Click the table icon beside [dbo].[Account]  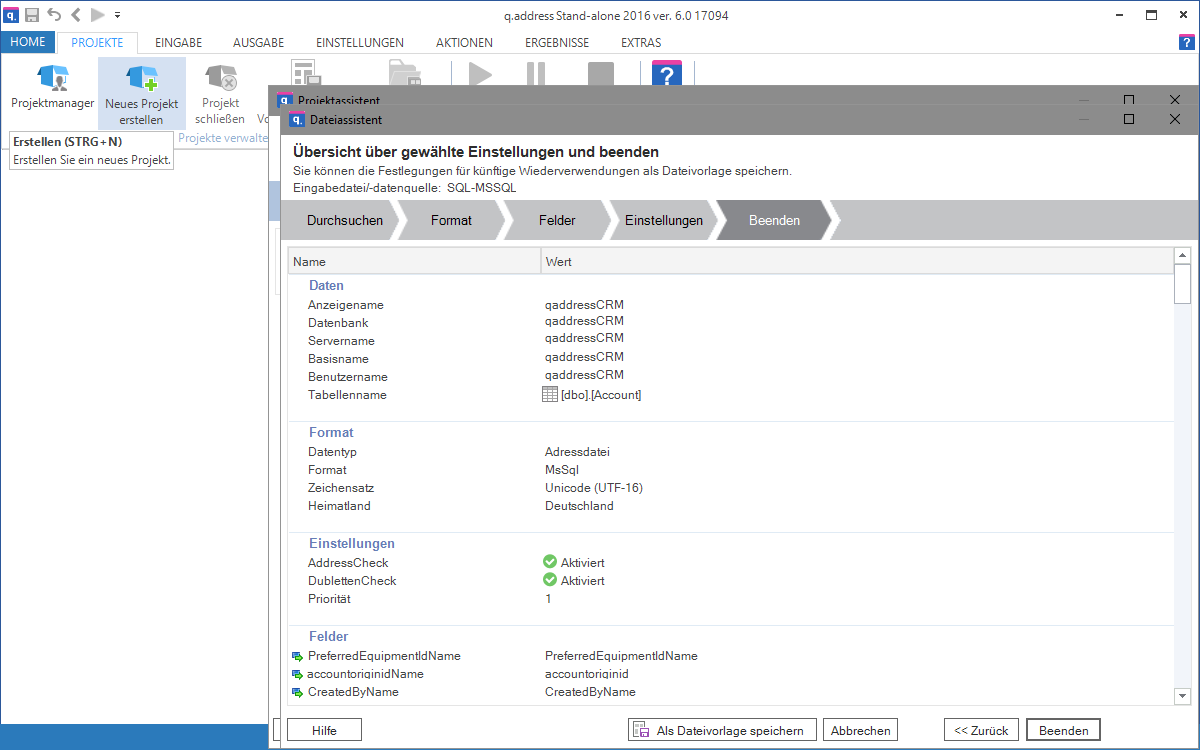549,395
